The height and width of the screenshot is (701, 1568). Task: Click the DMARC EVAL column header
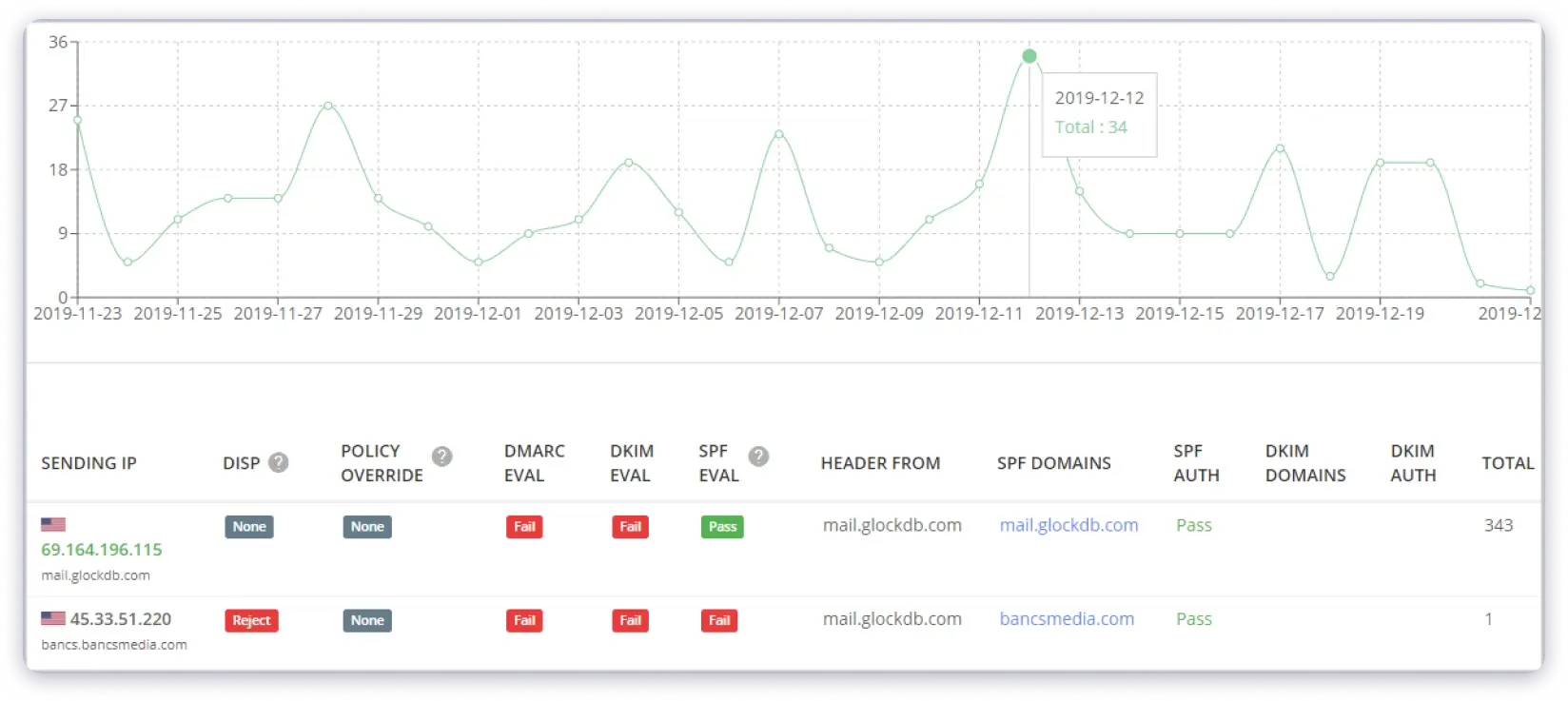coord(535,463)
